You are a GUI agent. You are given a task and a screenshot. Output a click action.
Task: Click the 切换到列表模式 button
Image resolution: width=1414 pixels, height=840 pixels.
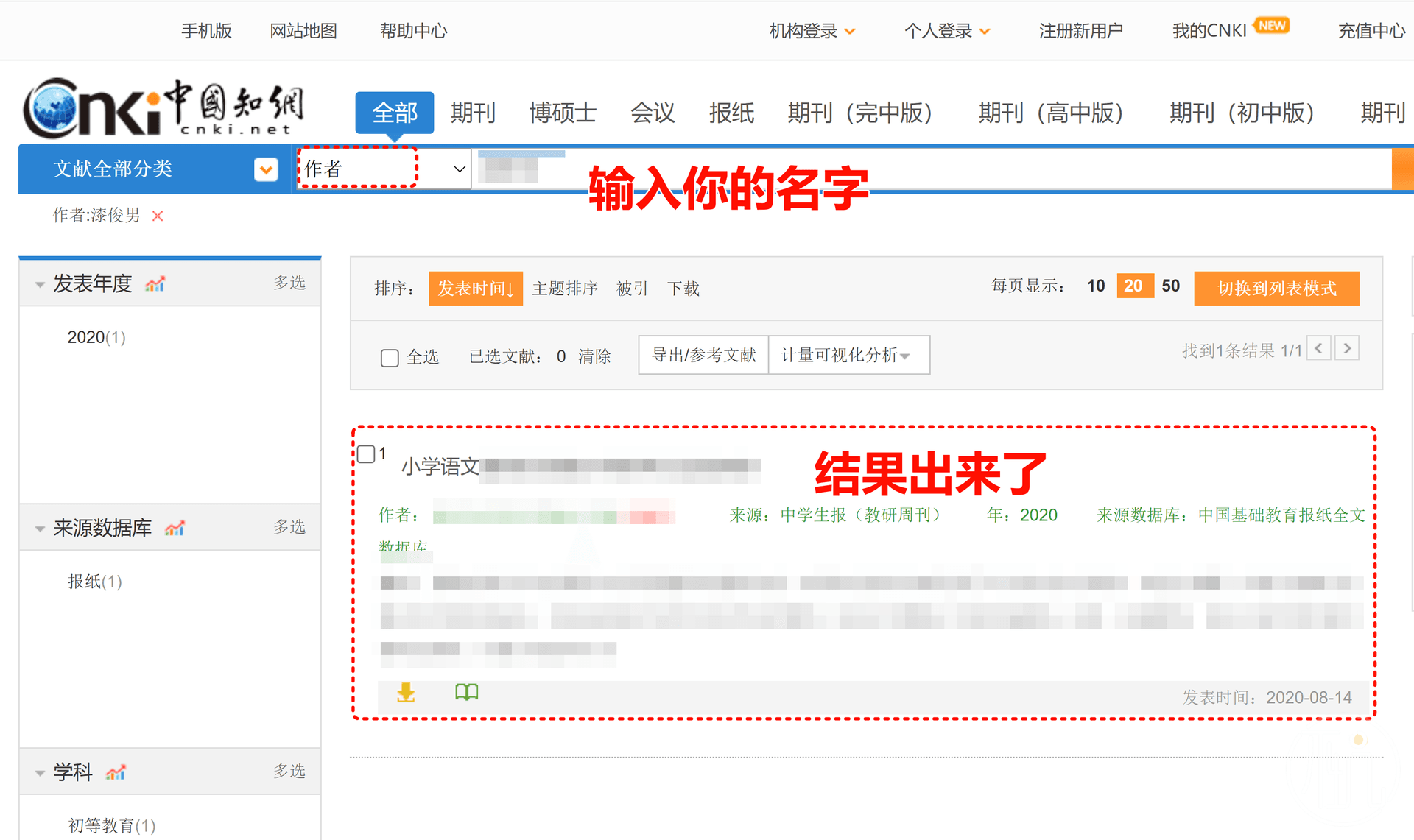pos(1276,288)
